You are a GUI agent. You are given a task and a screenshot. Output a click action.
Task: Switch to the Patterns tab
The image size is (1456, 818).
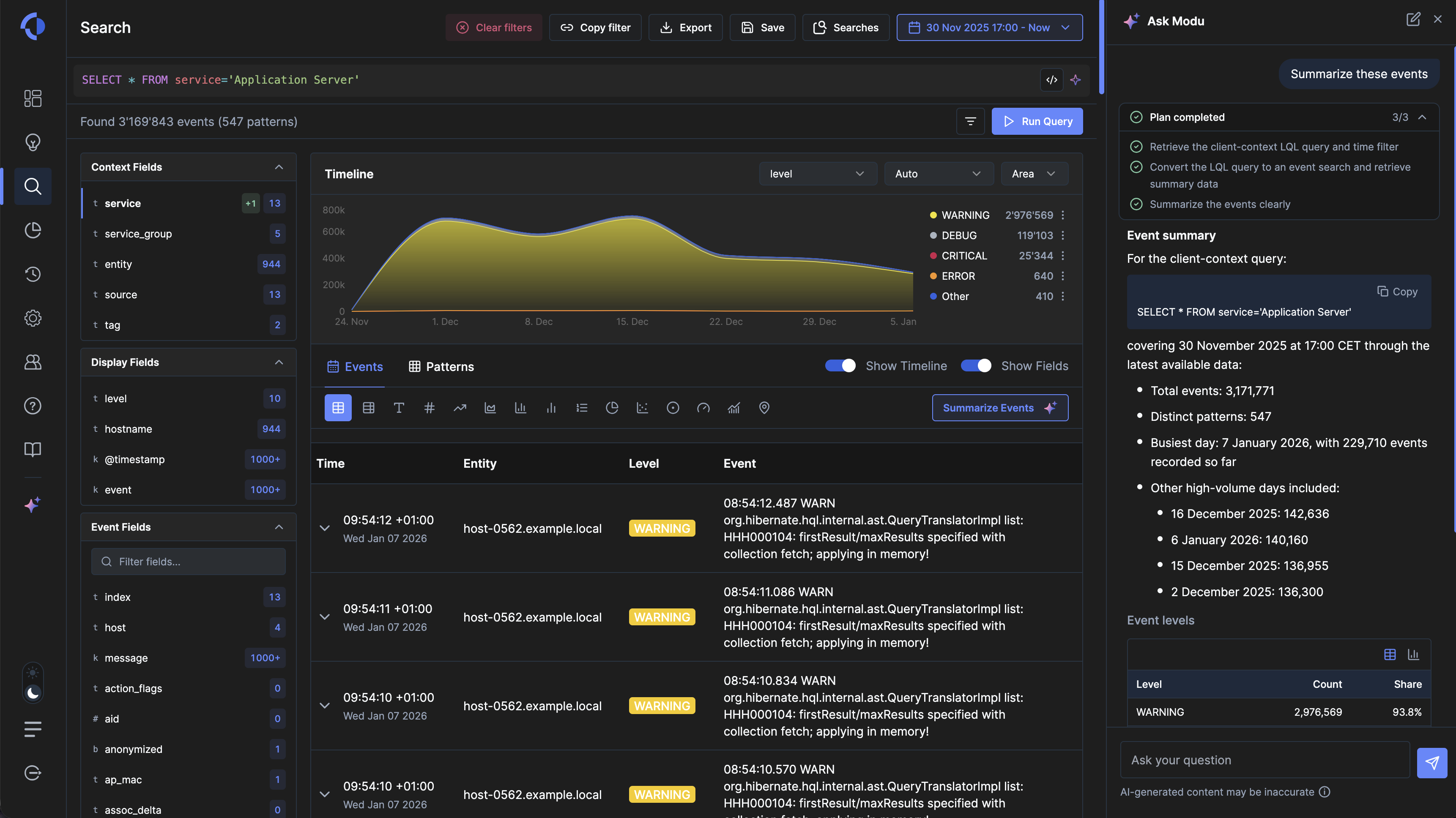441,367
